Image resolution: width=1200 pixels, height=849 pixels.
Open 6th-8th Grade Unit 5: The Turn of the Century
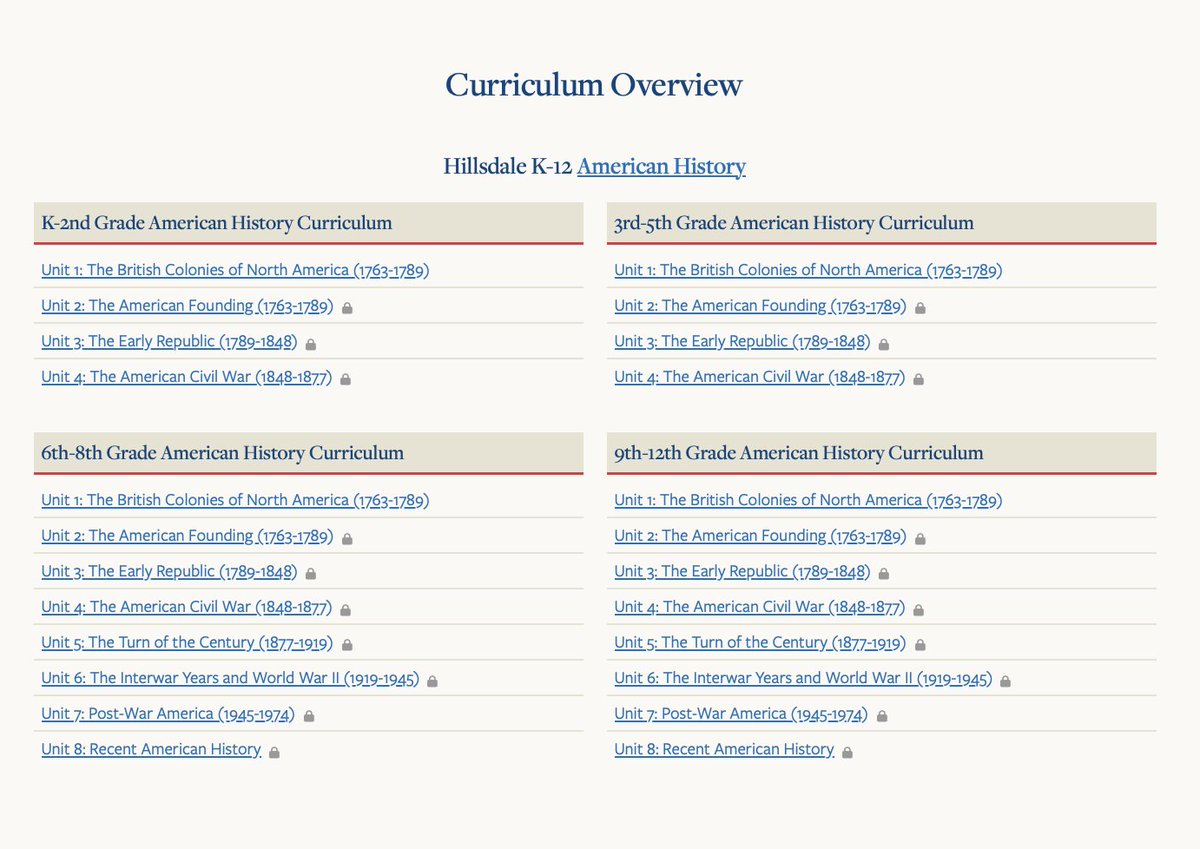tap(187, 642)
